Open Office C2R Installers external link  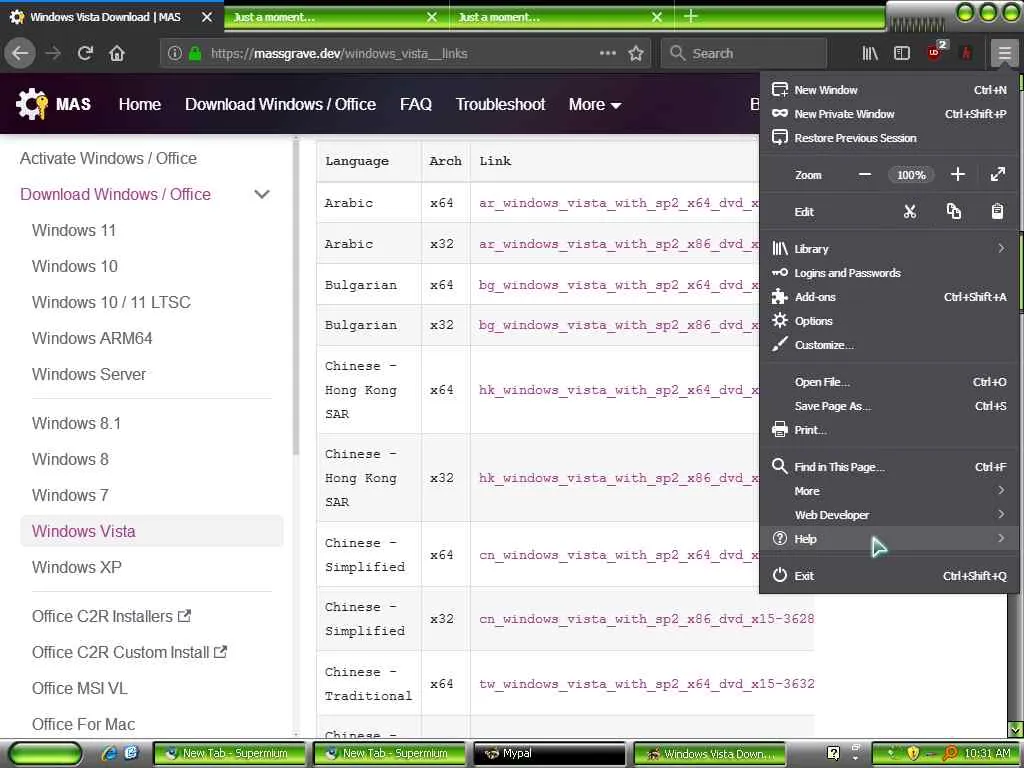coord(111,616)
